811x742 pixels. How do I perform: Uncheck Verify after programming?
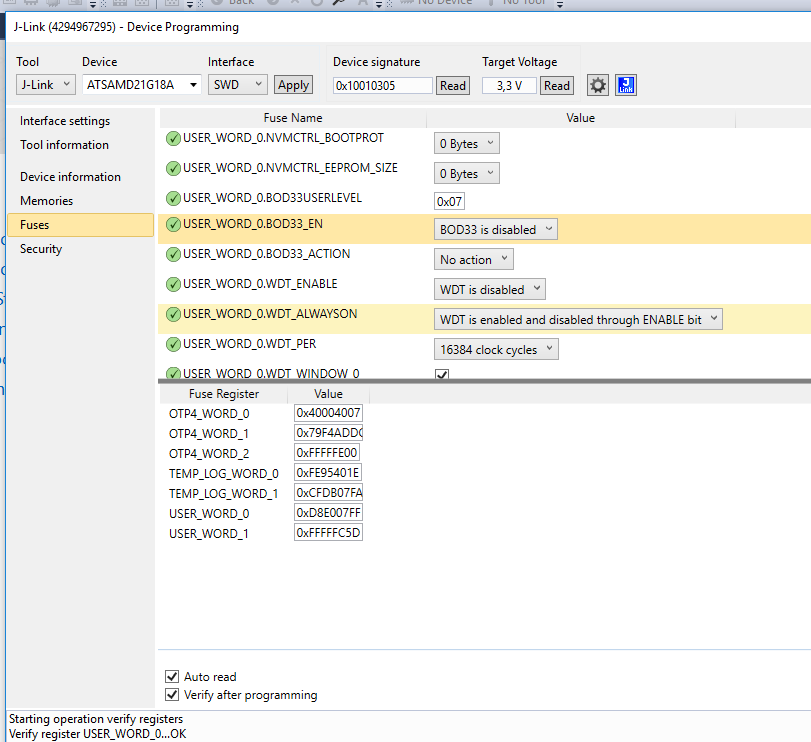172,694
